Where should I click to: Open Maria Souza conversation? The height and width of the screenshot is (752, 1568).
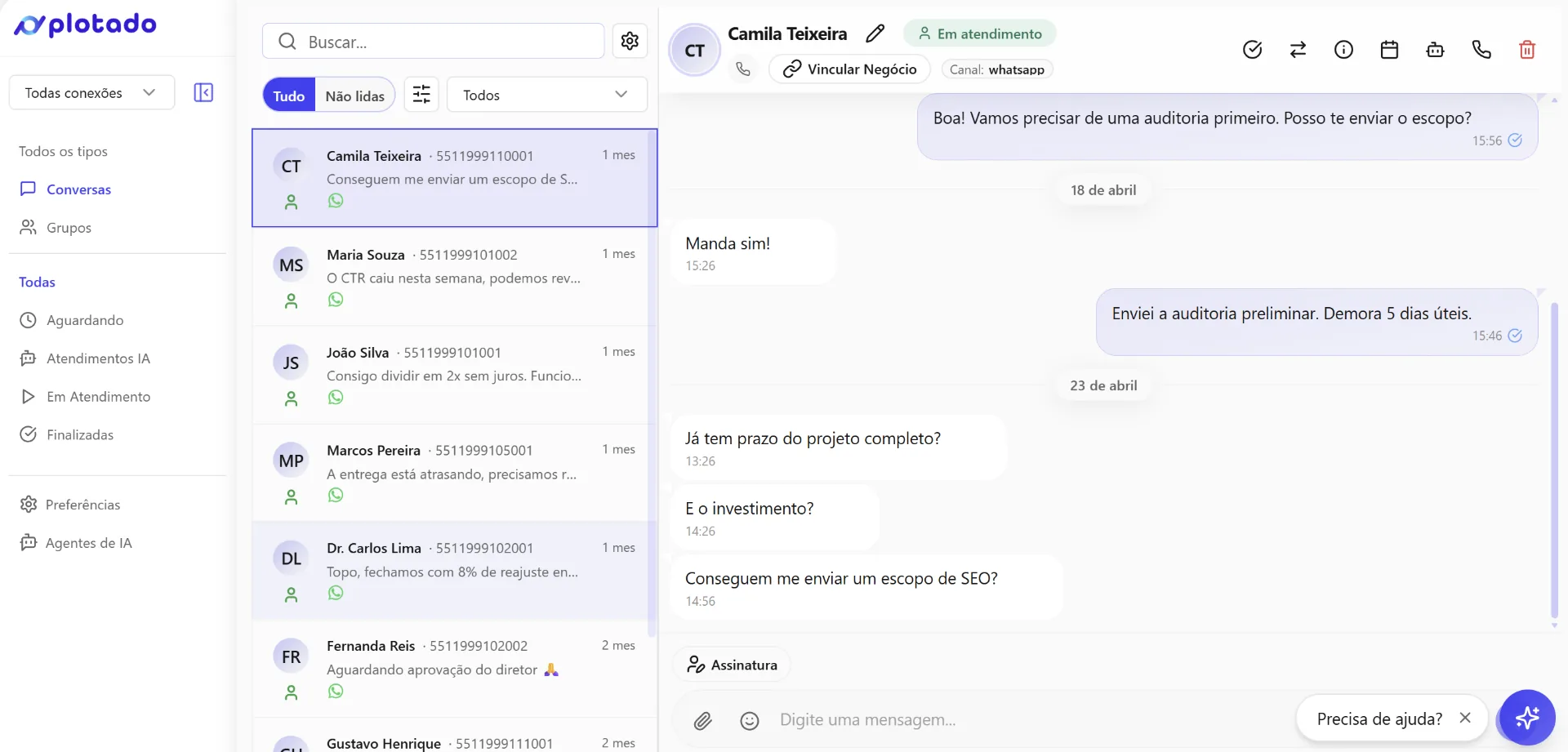coord(454,277)
